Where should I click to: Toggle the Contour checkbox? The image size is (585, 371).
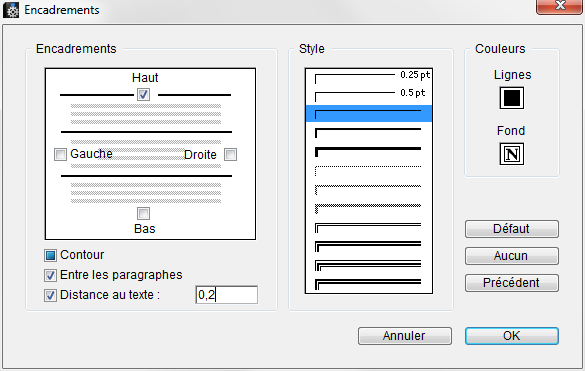tap(50, 255)
